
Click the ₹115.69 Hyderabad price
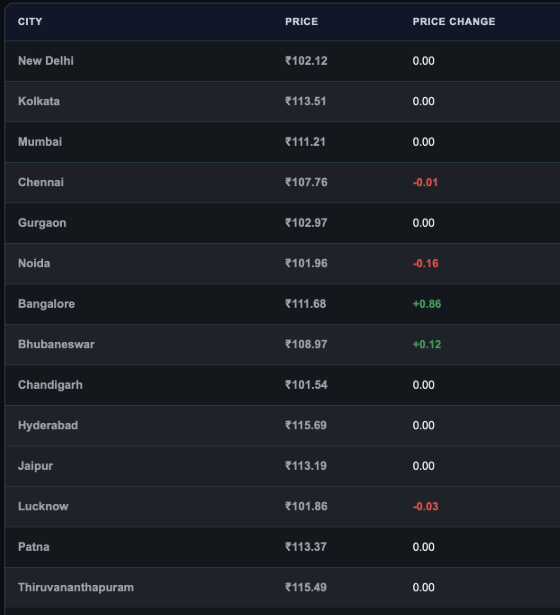306,426
